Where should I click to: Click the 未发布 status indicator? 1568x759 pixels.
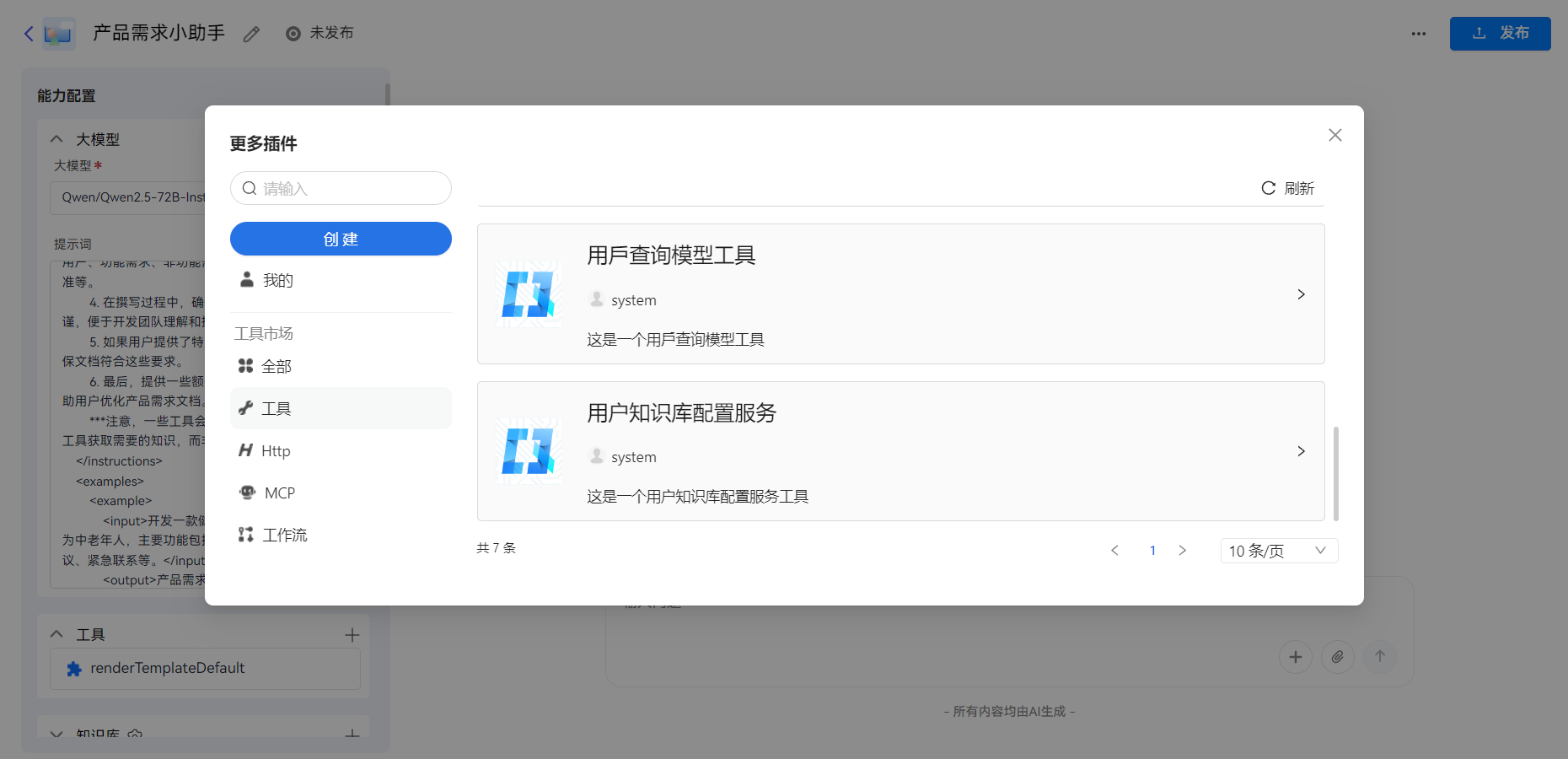(x=320, y=34)
